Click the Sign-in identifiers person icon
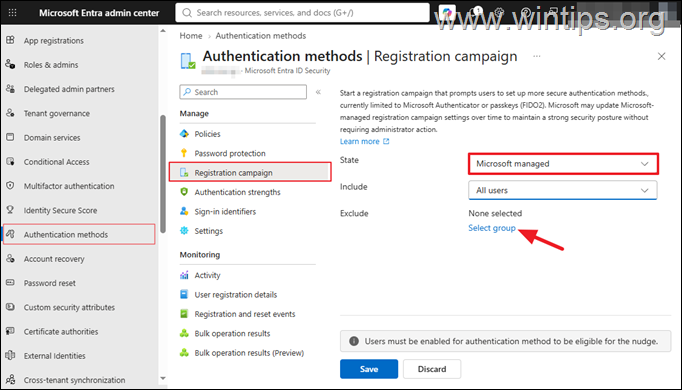This screenshot has width=682, height=390. 184,211
